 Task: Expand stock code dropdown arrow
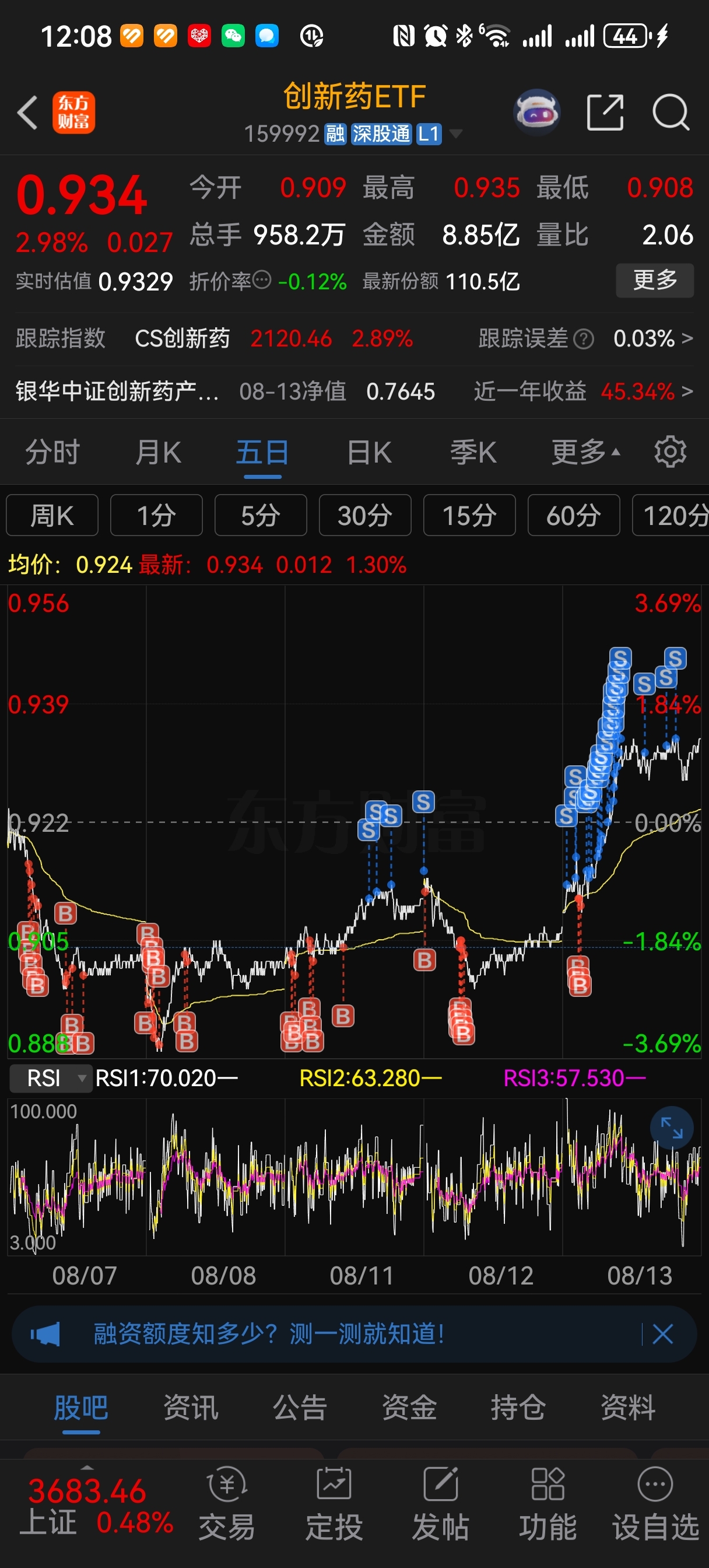[x=455, y=134]
